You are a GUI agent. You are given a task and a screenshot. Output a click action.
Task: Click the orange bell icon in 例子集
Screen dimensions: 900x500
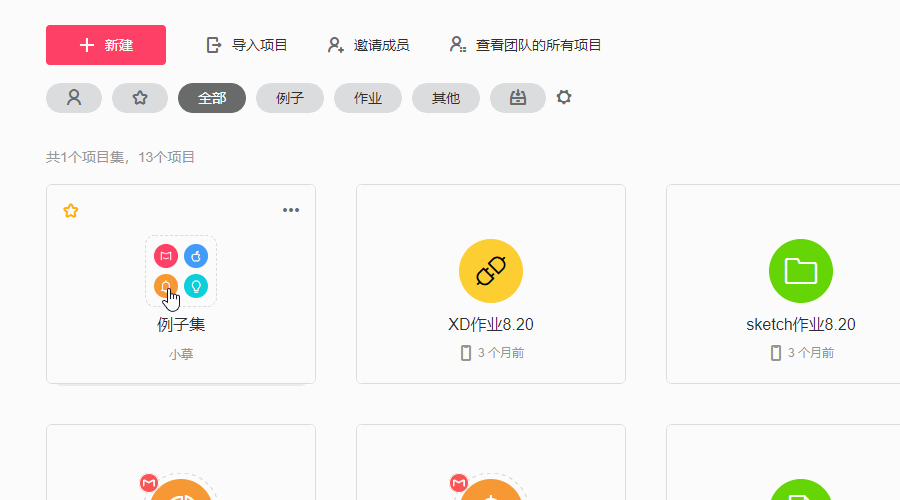(x=166, y=287)
